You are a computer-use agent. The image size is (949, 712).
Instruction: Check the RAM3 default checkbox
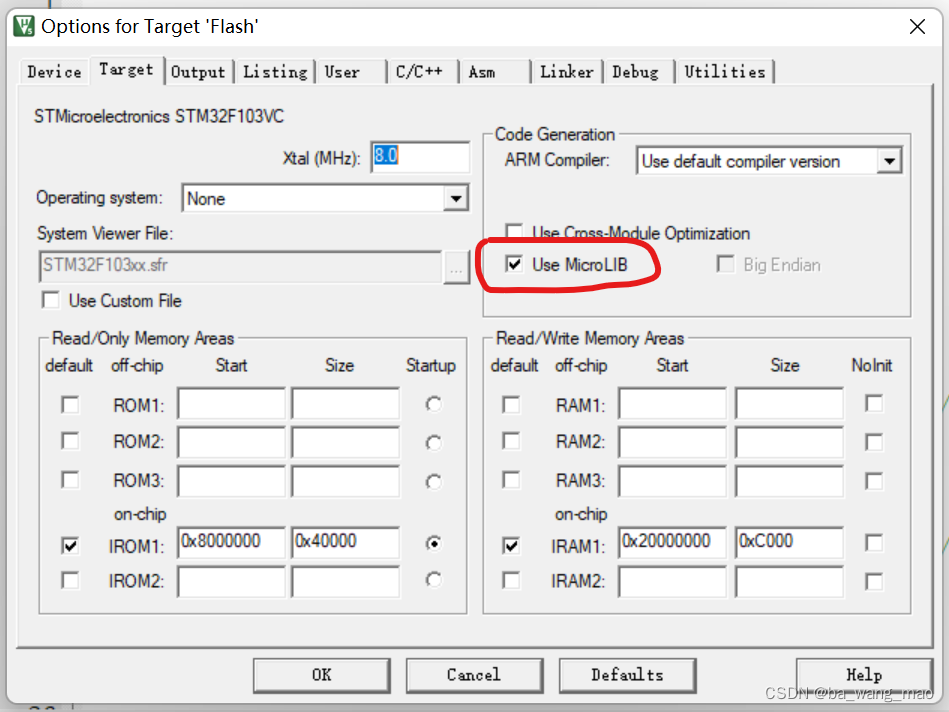coord(511,480)
